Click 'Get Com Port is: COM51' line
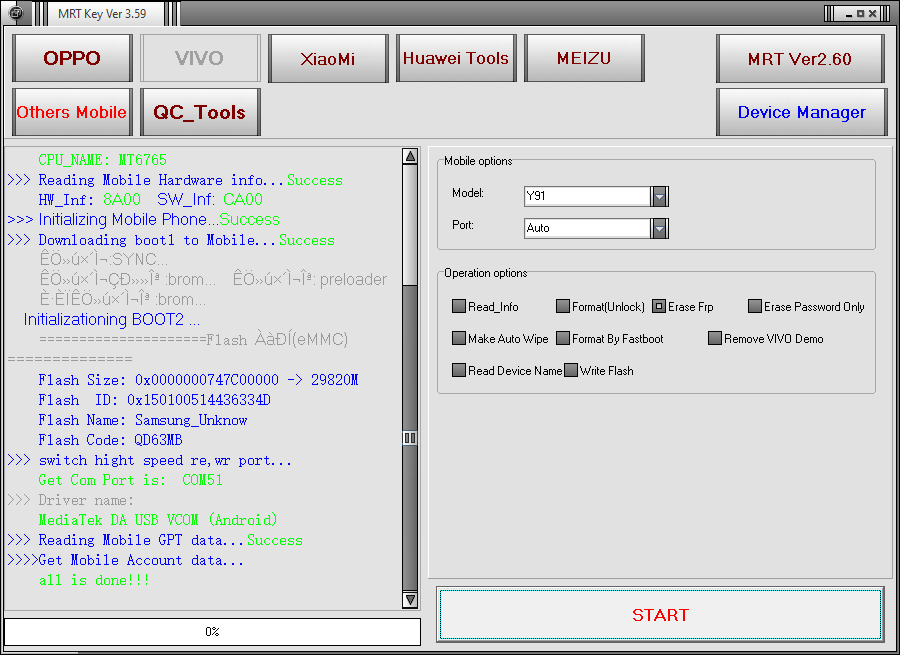The image size is (900, 655). (x=130, y=480)
